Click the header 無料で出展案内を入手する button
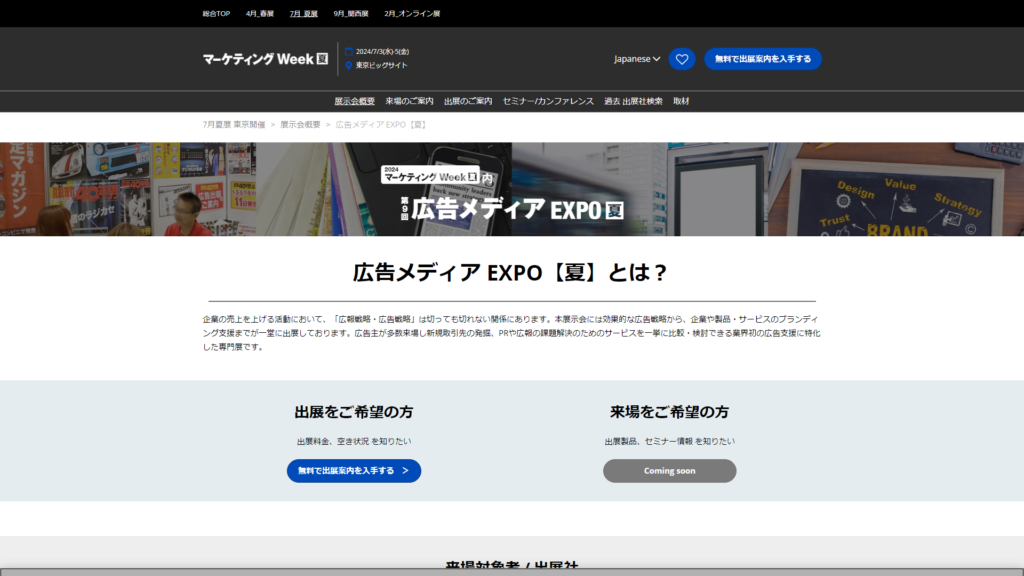The height and width of the screenshot is (576, 1024). click(x=763, y=59)
